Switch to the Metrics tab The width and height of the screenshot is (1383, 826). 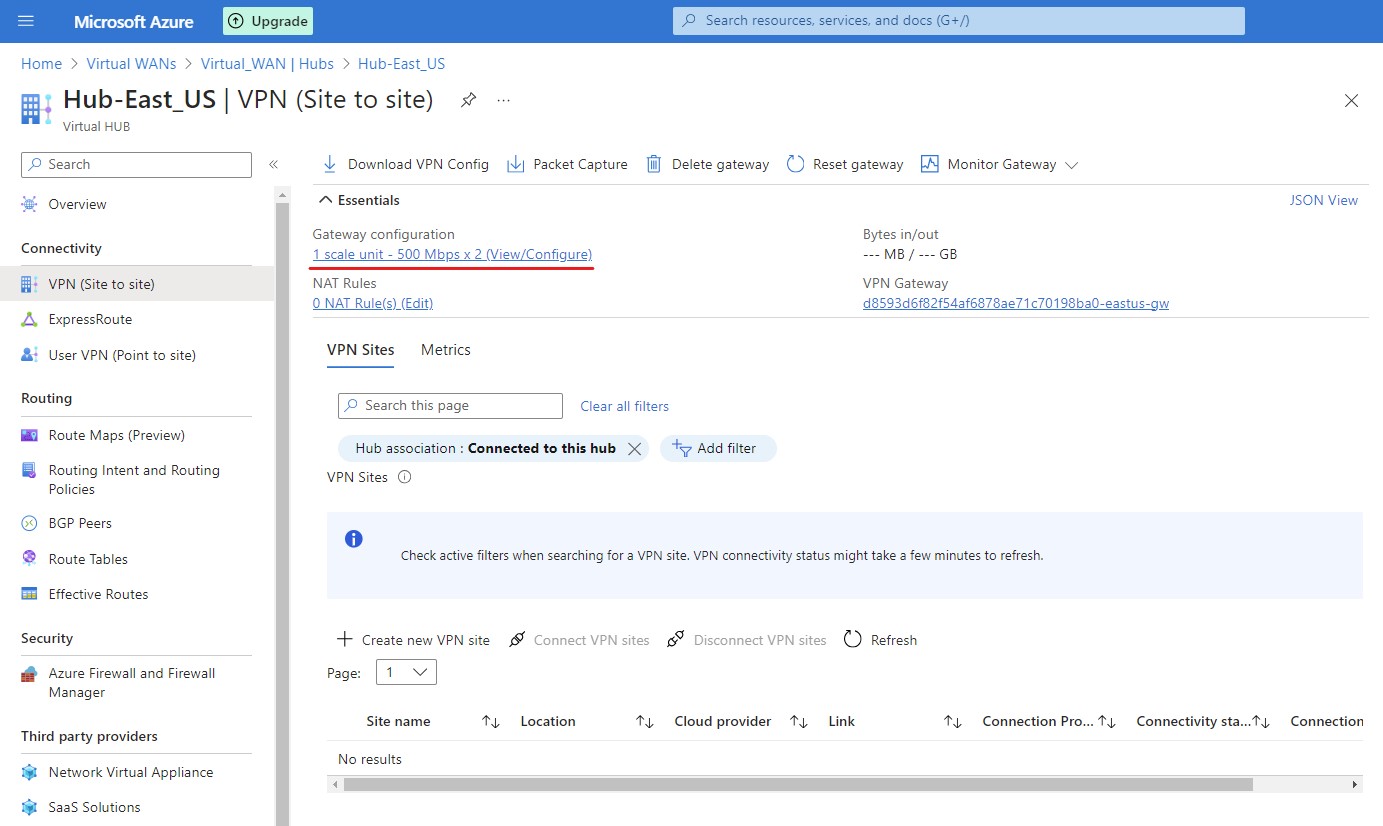click(445, 350)
